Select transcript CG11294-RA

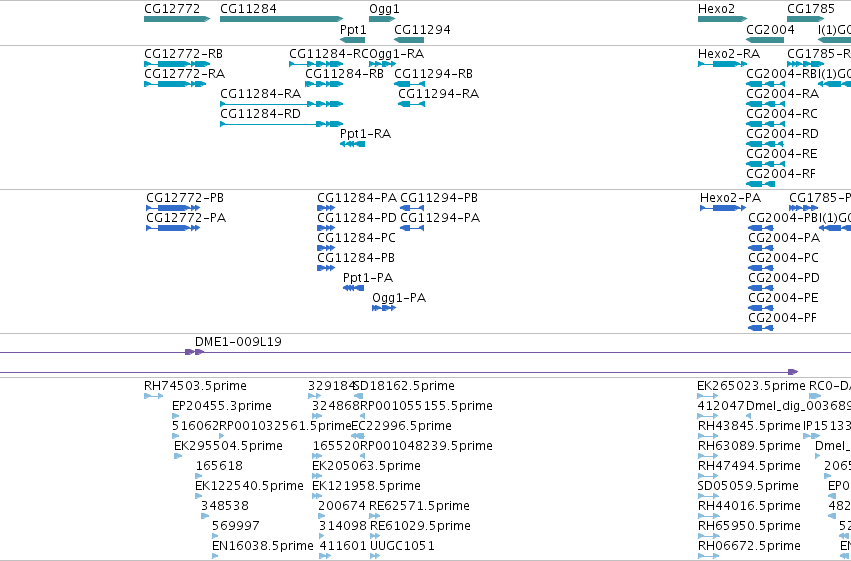tap(411, 104)
